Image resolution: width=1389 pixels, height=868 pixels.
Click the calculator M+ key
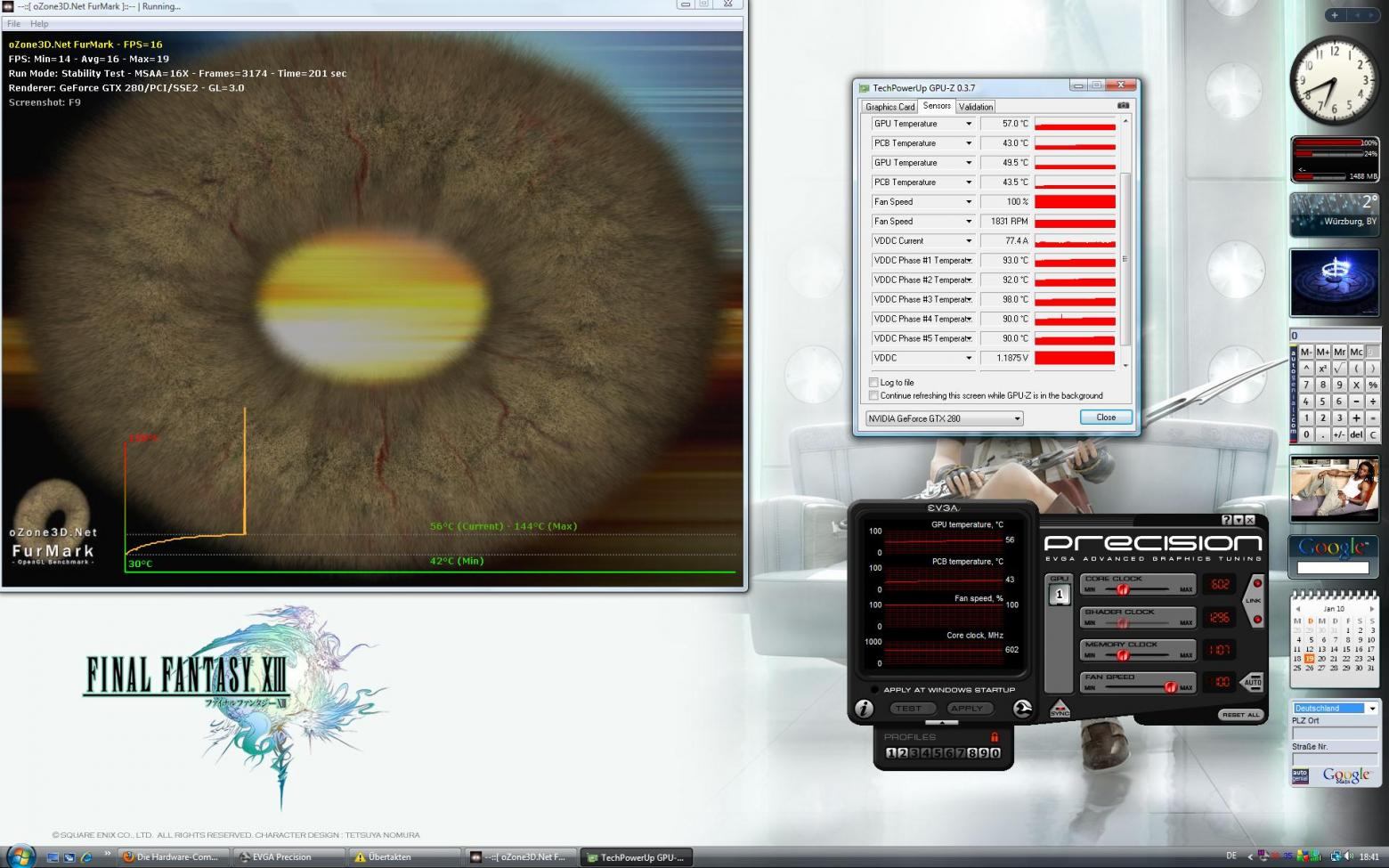[x=1323, y=352]
